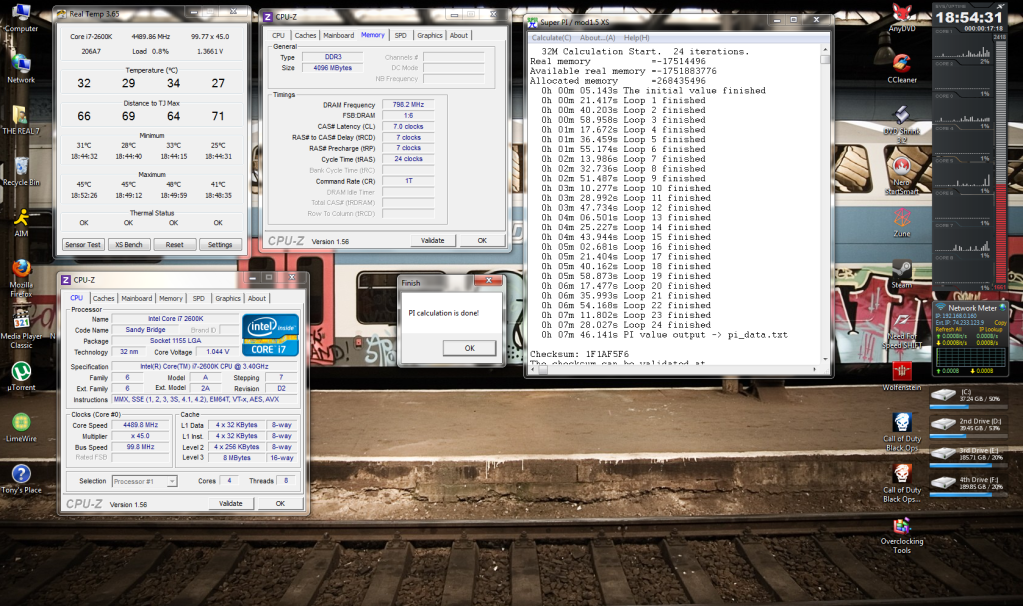This screenshot has height=606, width=1023.
Task: Click Validate in lower CPU-Z window
Action: coord(230,504)
